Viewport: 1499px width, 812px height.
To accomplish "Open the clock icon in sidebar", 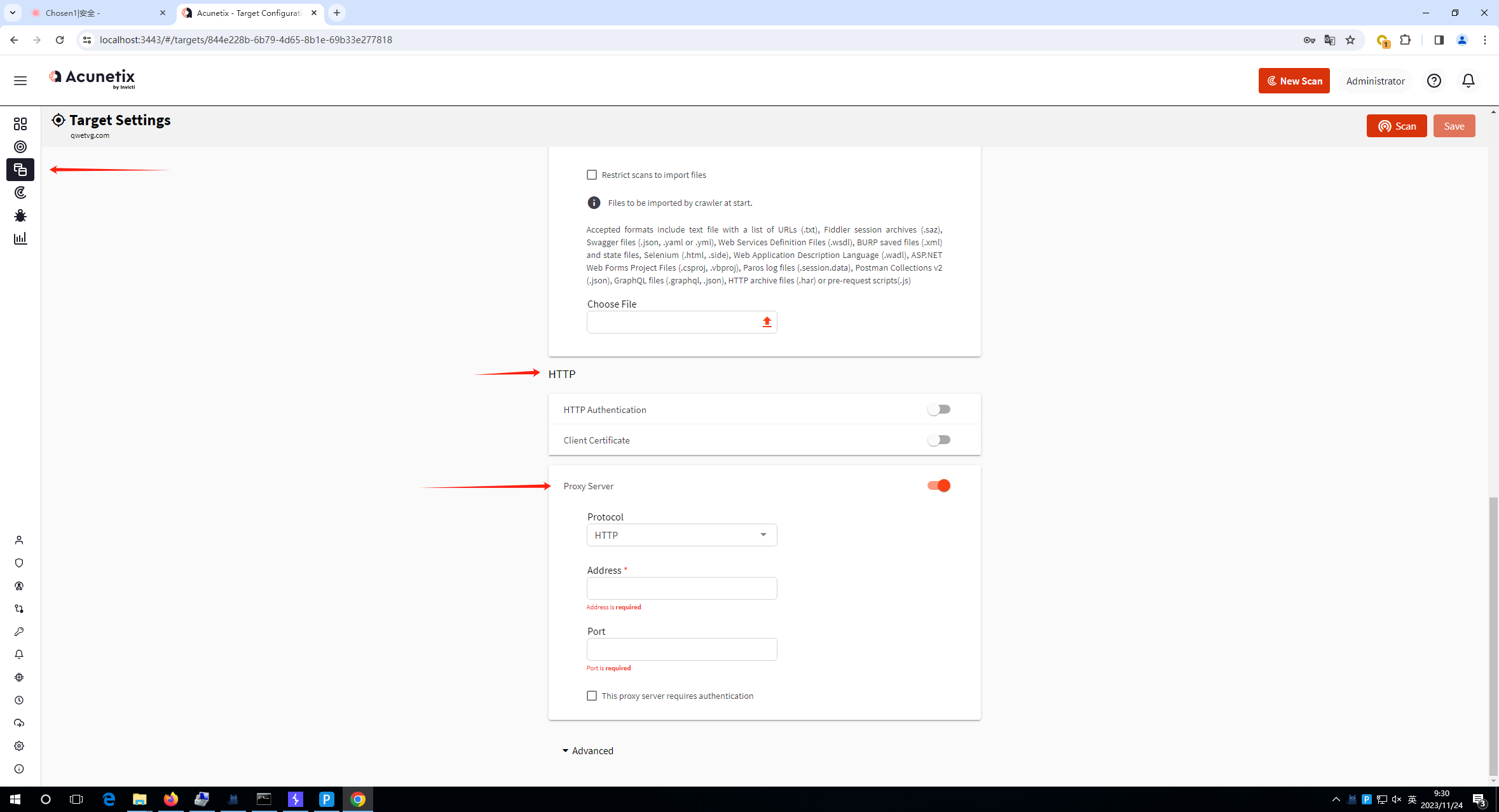I will point(19,700).
